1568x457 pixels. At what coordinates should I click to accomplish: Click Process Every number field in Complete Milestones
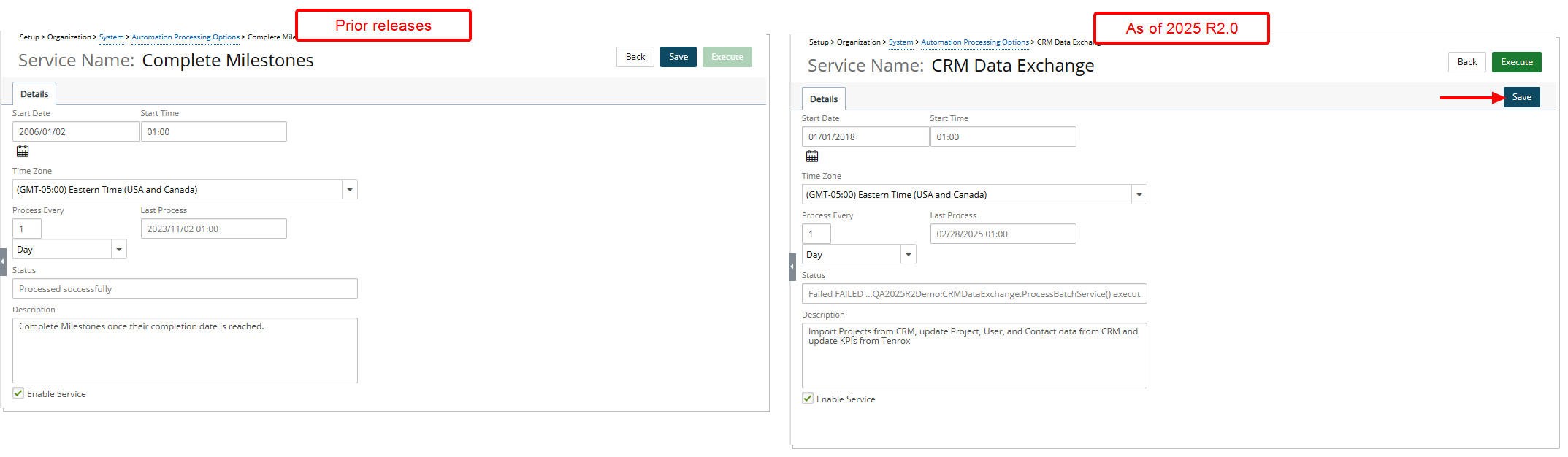(27, 228)
